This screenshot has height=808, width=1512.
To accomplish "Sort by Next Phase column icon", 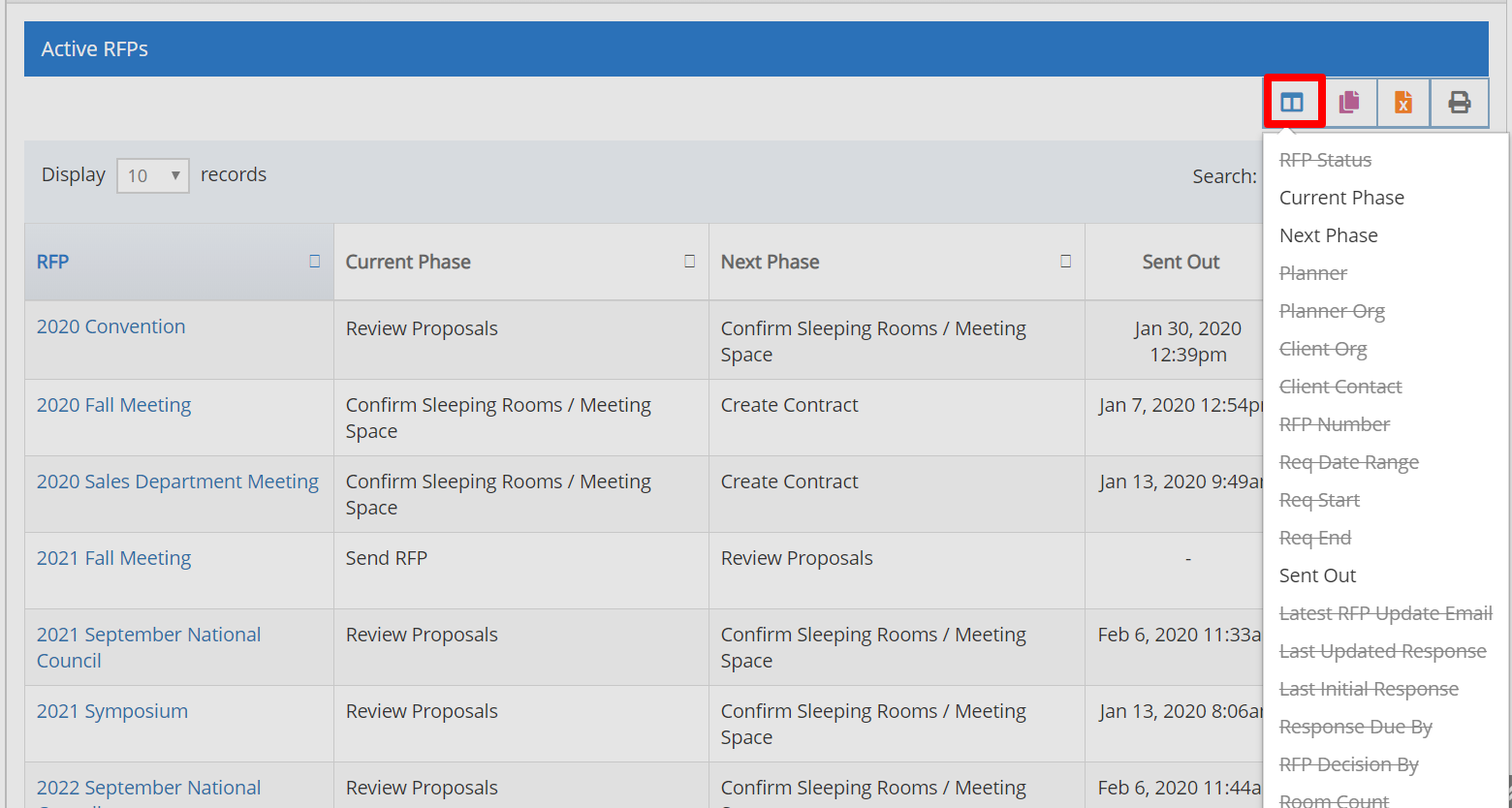I will tap(1065, 262).
